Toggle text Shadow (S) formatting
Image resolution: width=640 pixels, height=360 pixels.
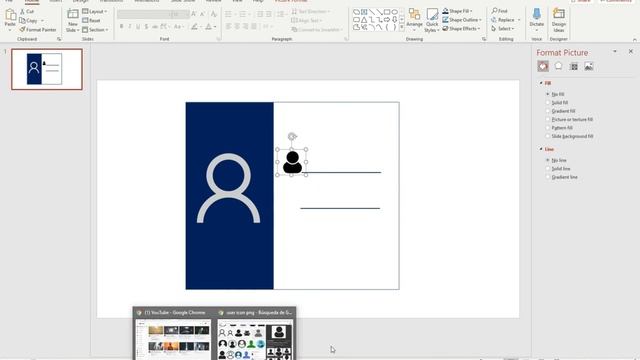click(x=146, y=27)
